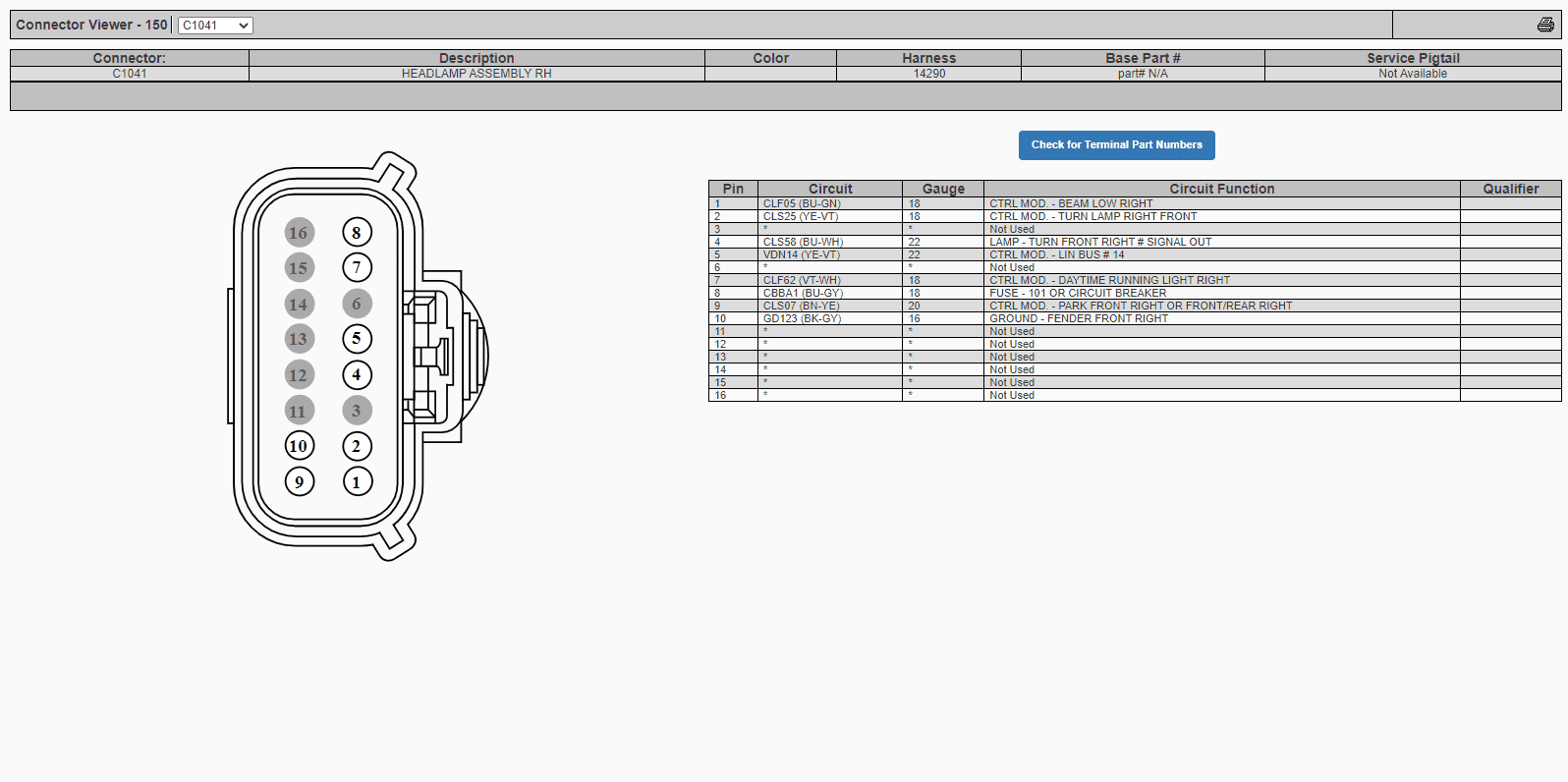Click the printer icon
This screenshot has height=782, width=1568.
click(1545, 25)
